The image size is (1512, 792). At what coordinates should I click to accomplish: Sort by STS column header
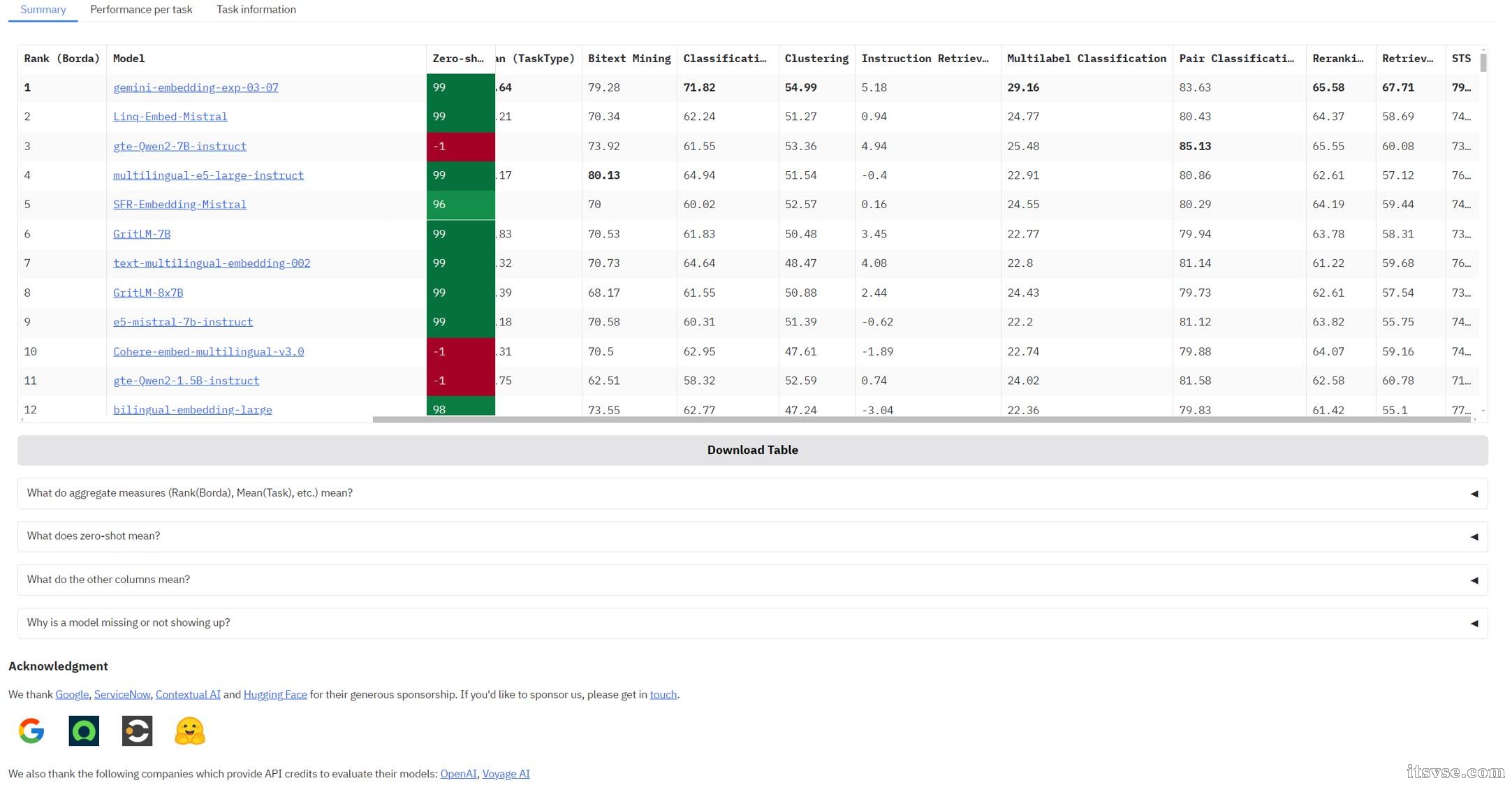(1462, 59)
